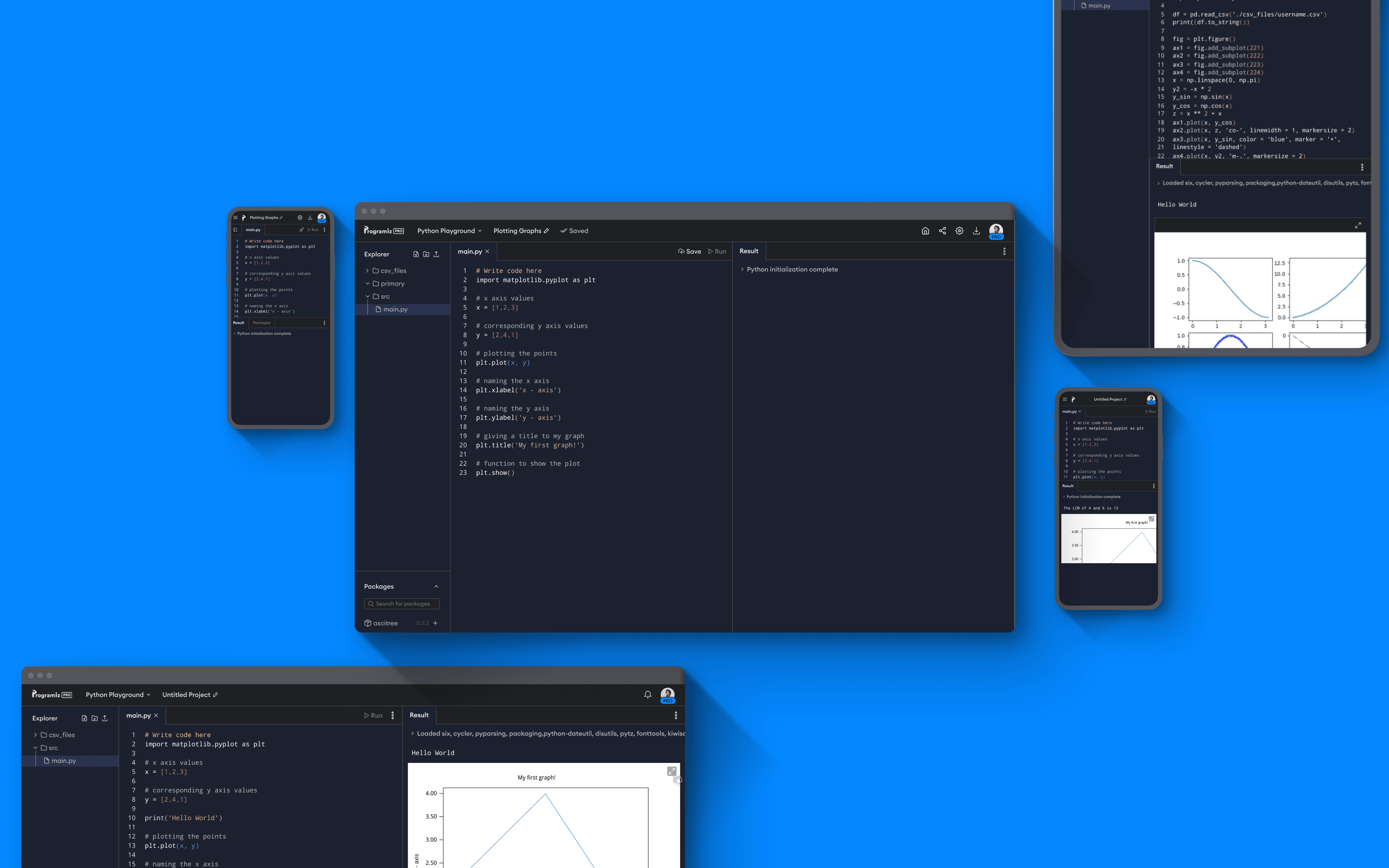Viewport: 1389px width, 868px height.
Task: Expand the graph using the fullscreen icon on the plot
Action: click(x=672, y=771)
